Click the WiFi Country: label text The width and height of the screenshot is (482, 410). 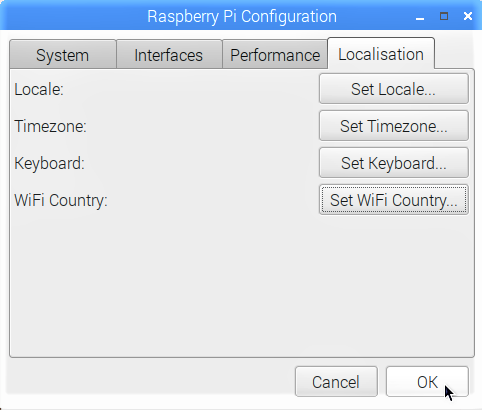tap(61, 200)
